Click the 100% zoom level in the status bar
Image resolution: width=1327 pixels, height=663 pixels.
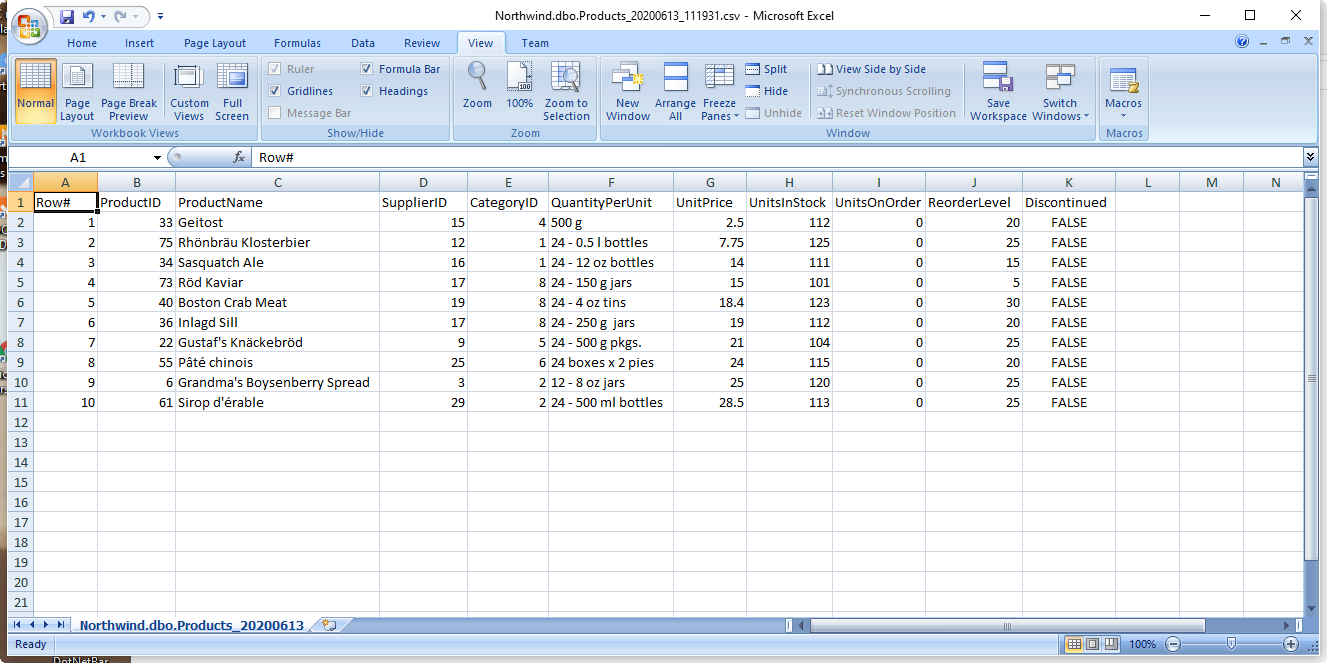pyautogui.click(x=1142, y=644)
